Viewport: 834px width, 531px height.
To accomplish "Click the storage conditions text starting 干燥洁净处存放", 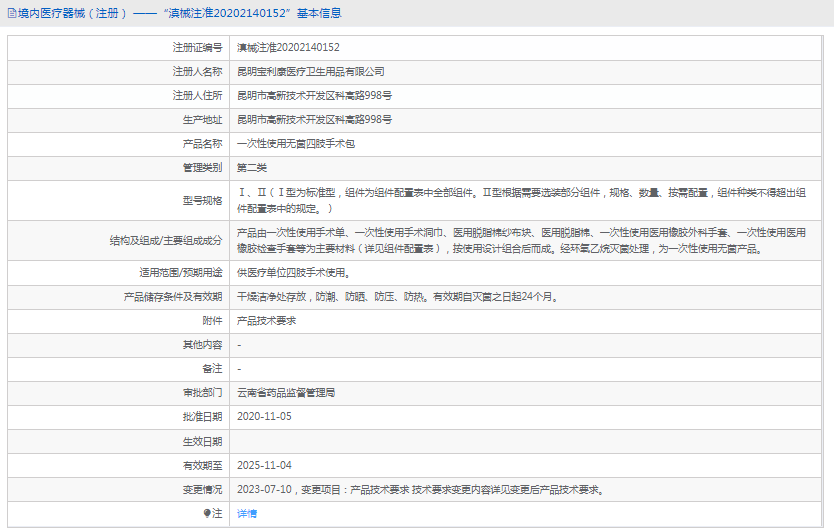I will click(x=399, y=296).
